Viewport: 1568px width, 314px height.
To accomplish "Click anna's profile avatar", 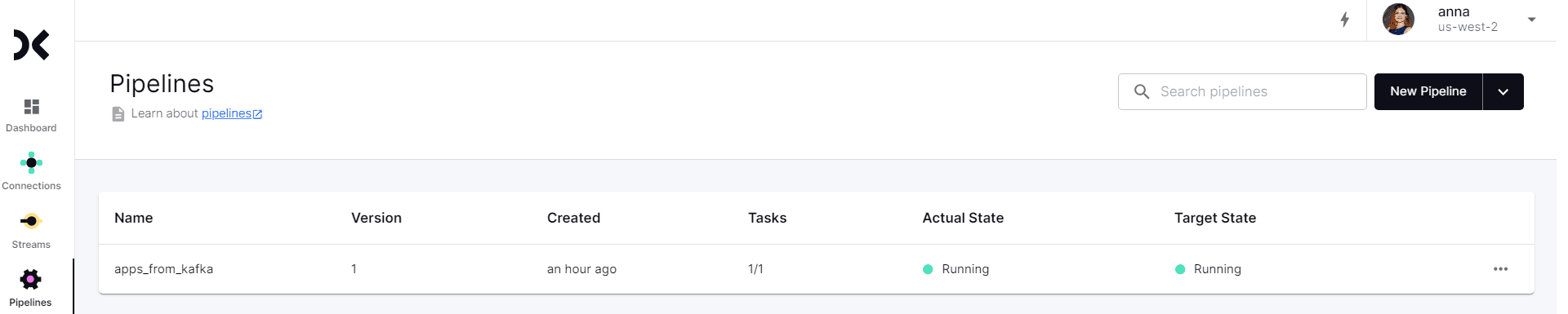I will pos(1398,20).
